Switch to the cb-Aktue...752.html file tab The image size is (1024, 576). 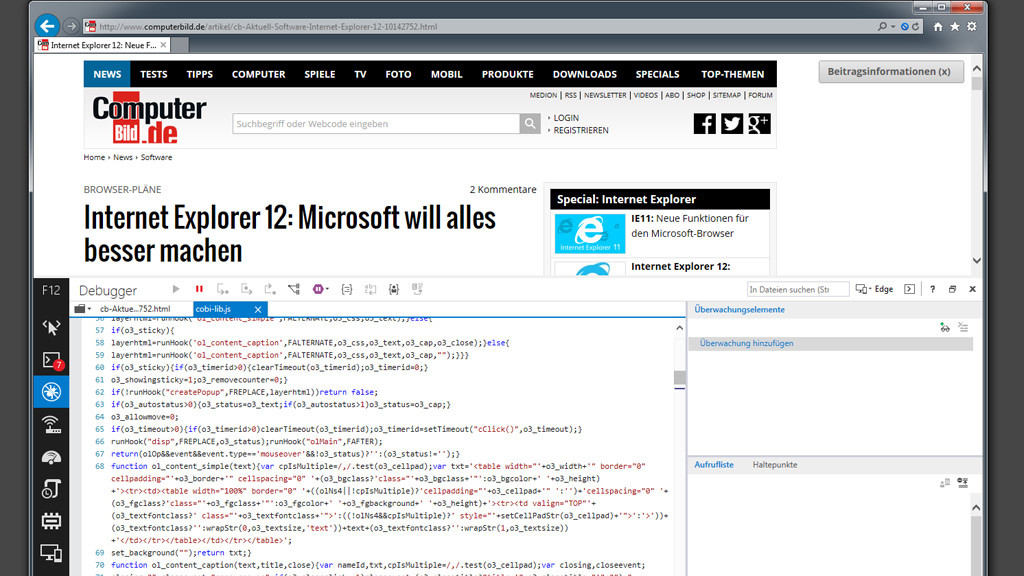(x=135, y=309)
